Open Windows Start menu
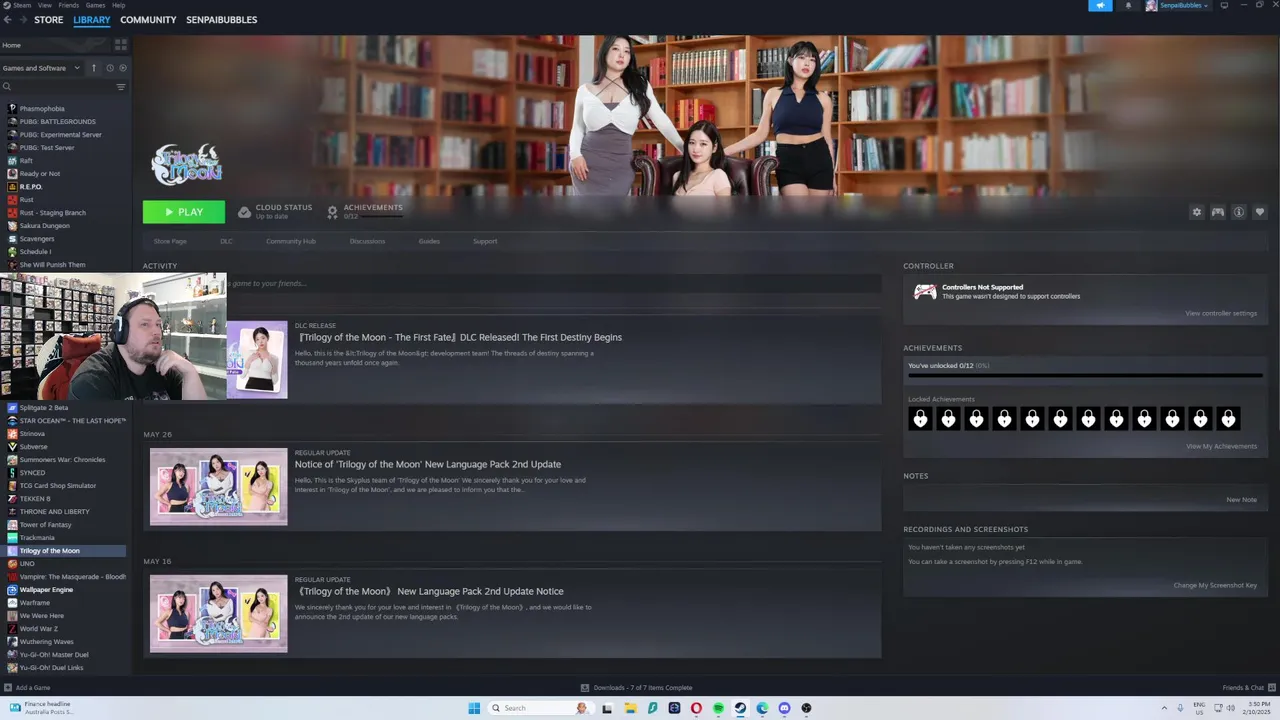Viewport: 1280px width, 720px height. click(474, 708)
